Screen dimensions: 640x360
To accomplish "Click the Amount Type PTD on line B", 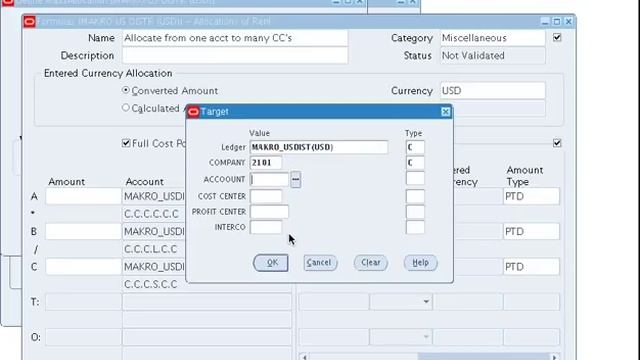I will coord(531,231).
